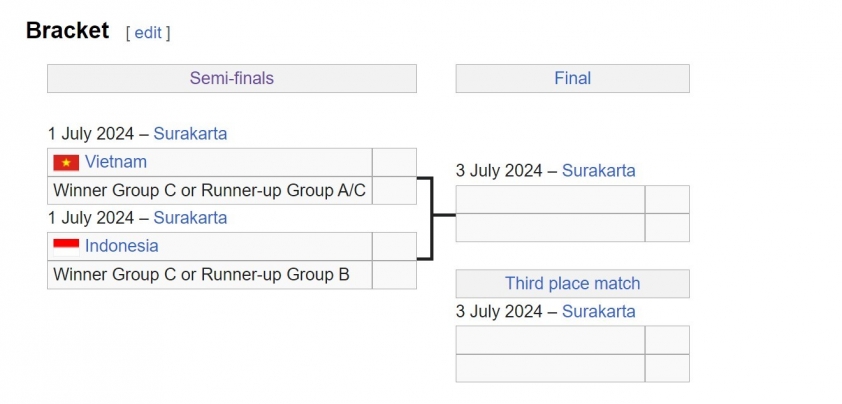Select the Winner Group C or Runner-up Group B cell

click(209, 275)
